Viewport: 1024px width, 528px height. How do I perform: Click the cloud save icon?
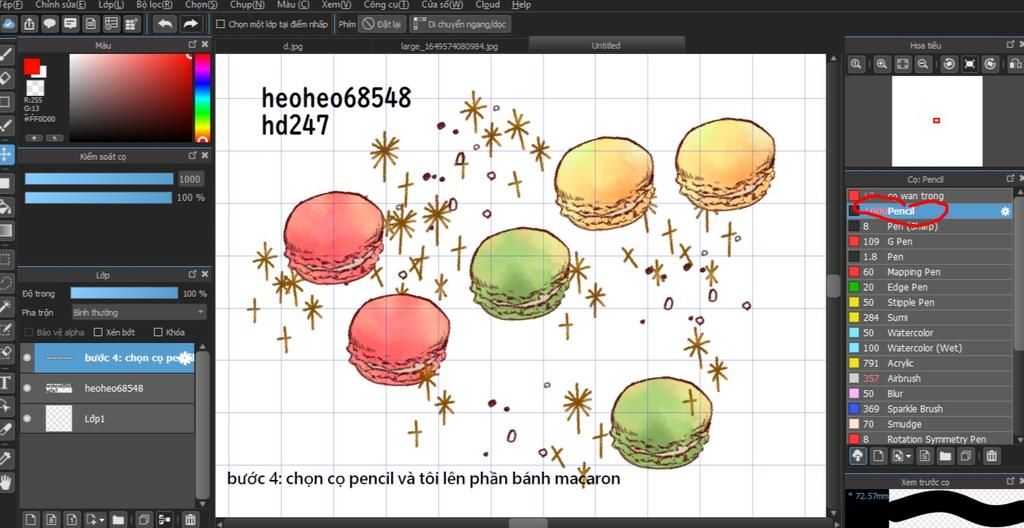point(8,24)
